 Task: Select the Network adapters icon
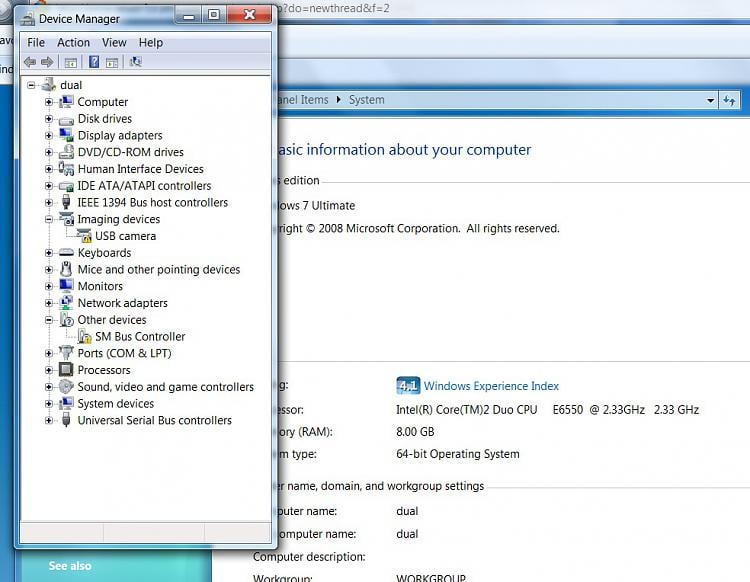(66, 303)
